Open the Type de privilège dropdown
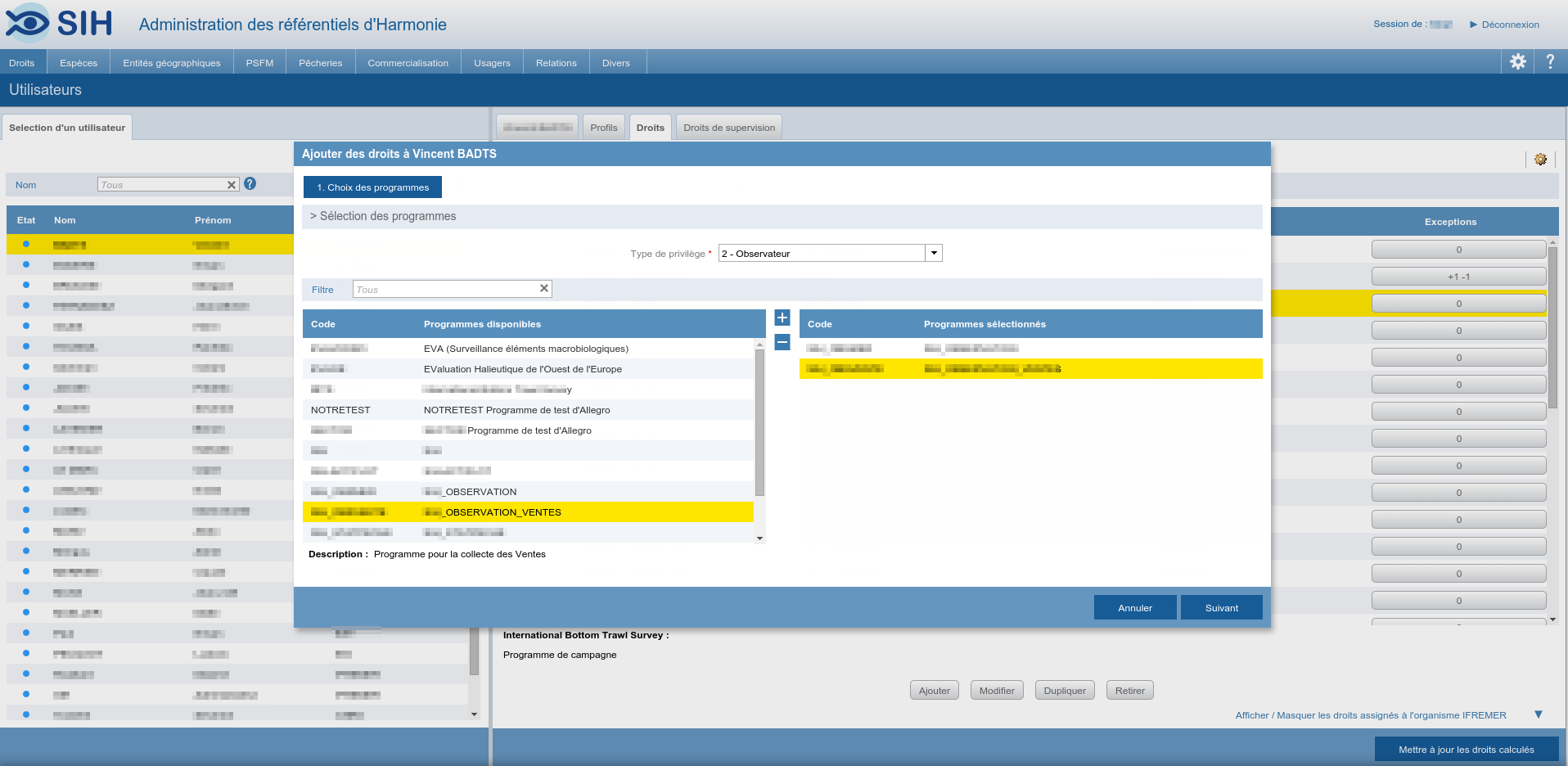This screenshot has height=766, width=1568. pos(933,254)
